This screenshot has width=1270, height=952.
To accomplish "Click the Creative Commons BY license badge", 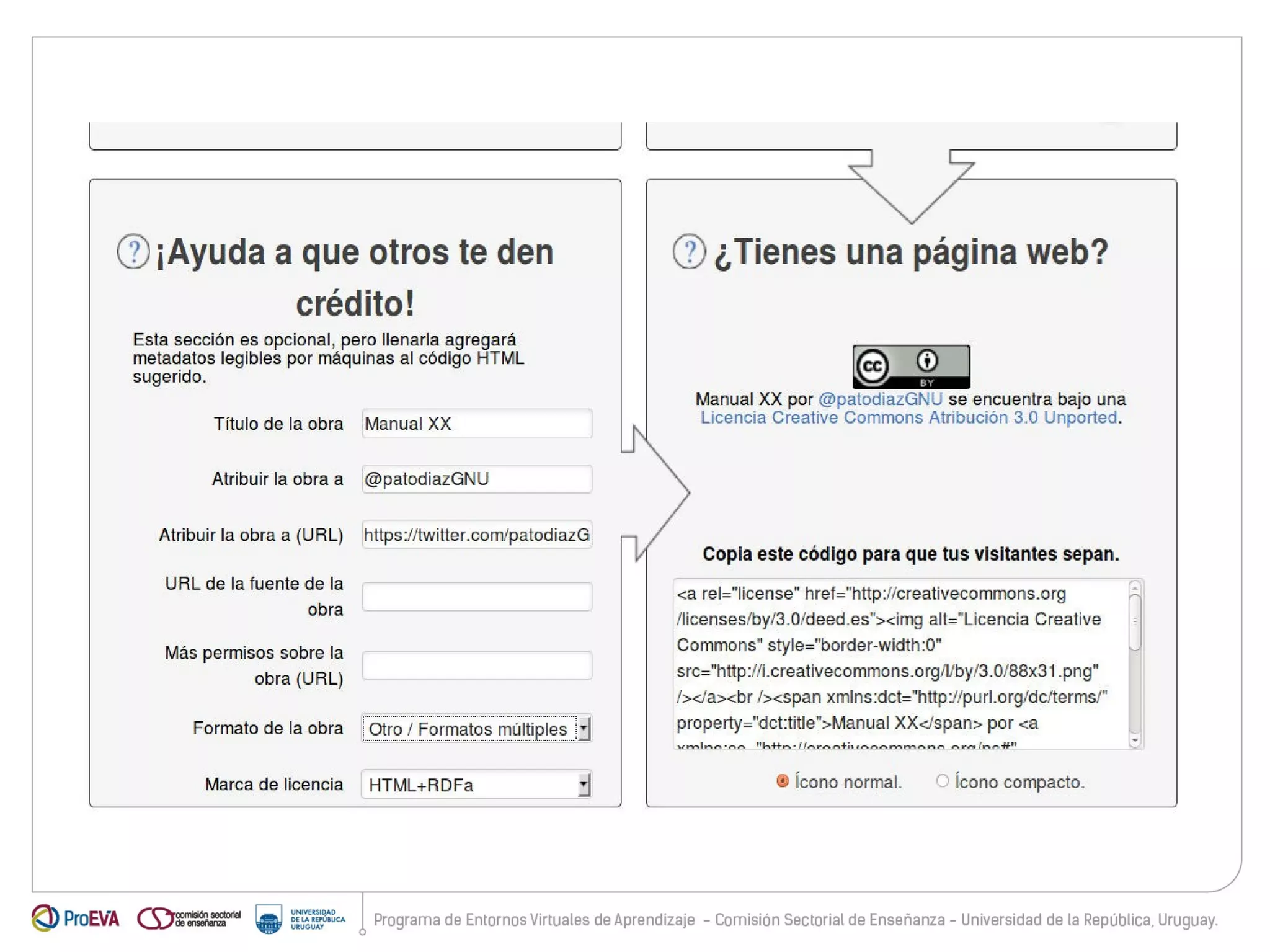I will coord(910,367).
